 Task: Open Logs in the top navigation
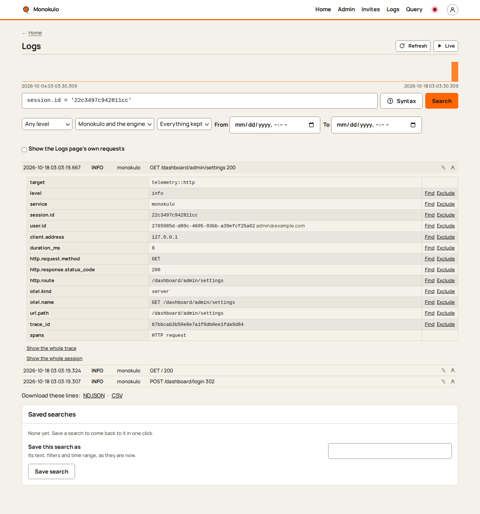point(393,9)
